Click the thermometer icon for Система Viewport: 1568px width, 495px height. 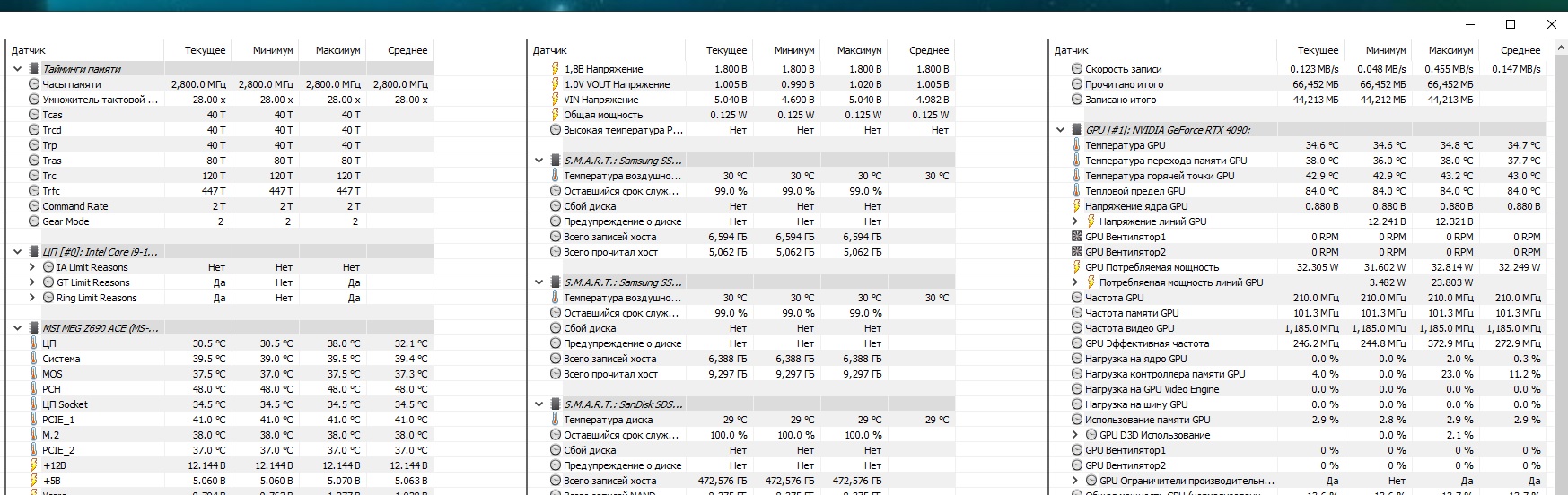34,359
